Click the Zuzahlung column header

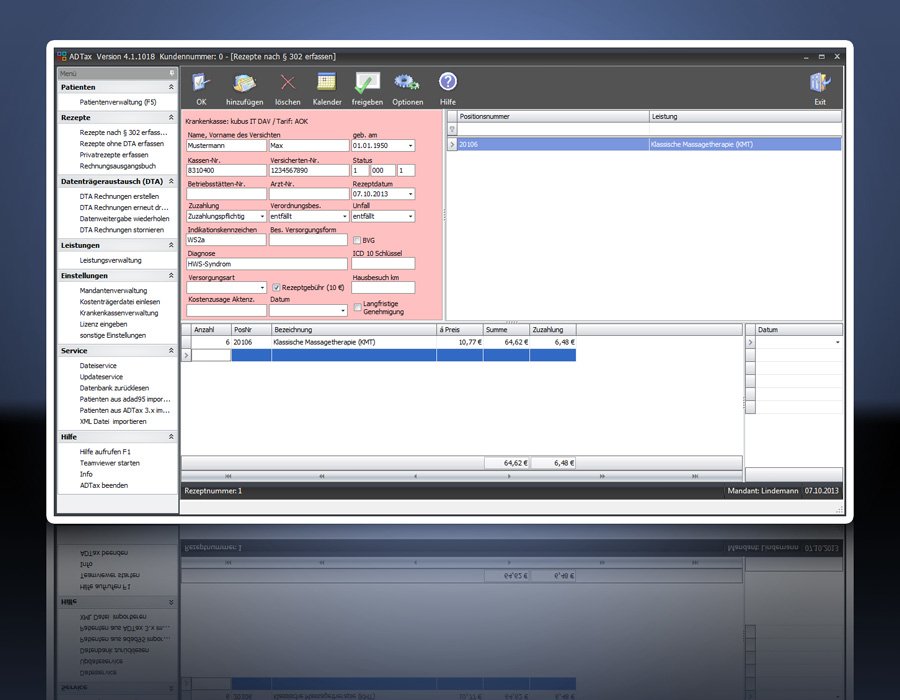(553, 330)
